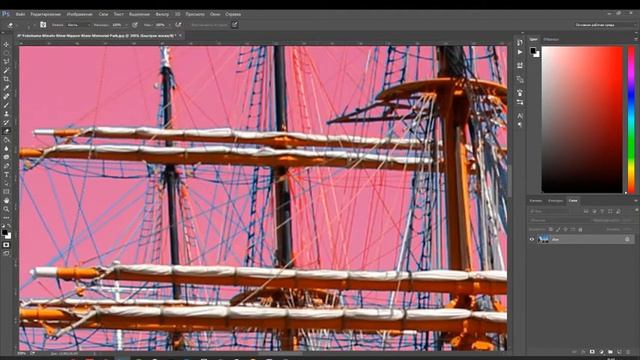Open the Изображение menu
Screen dimensions: 640x360
(80, 14)
